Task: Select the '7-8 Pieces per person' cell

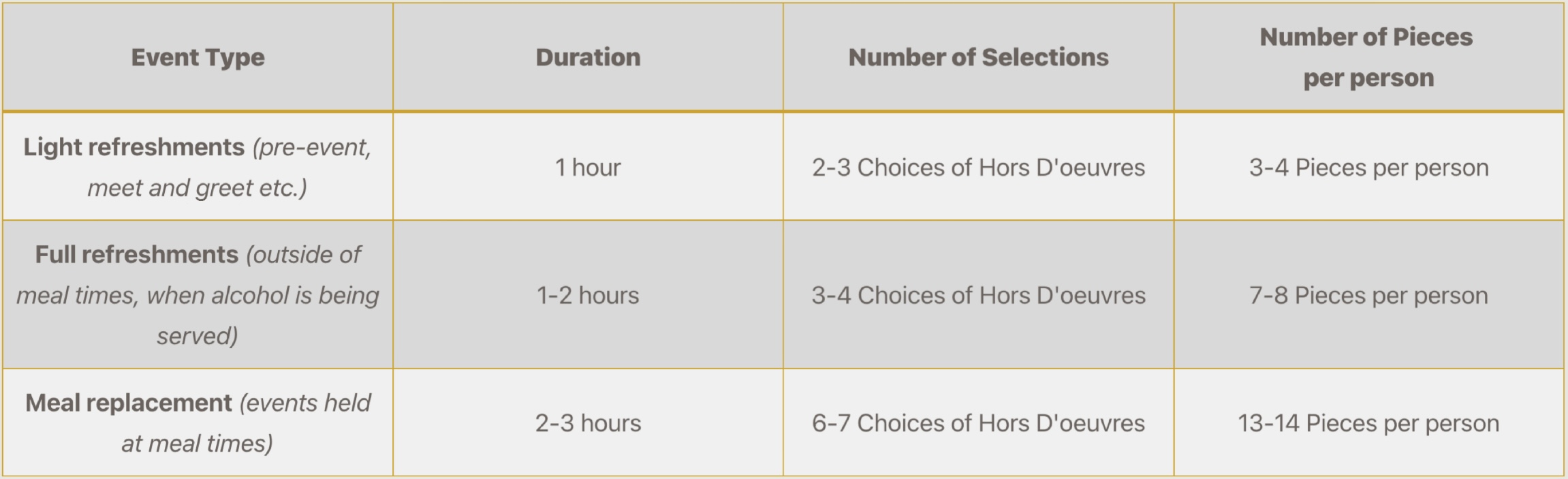Action: click(x=1368, y=296)
